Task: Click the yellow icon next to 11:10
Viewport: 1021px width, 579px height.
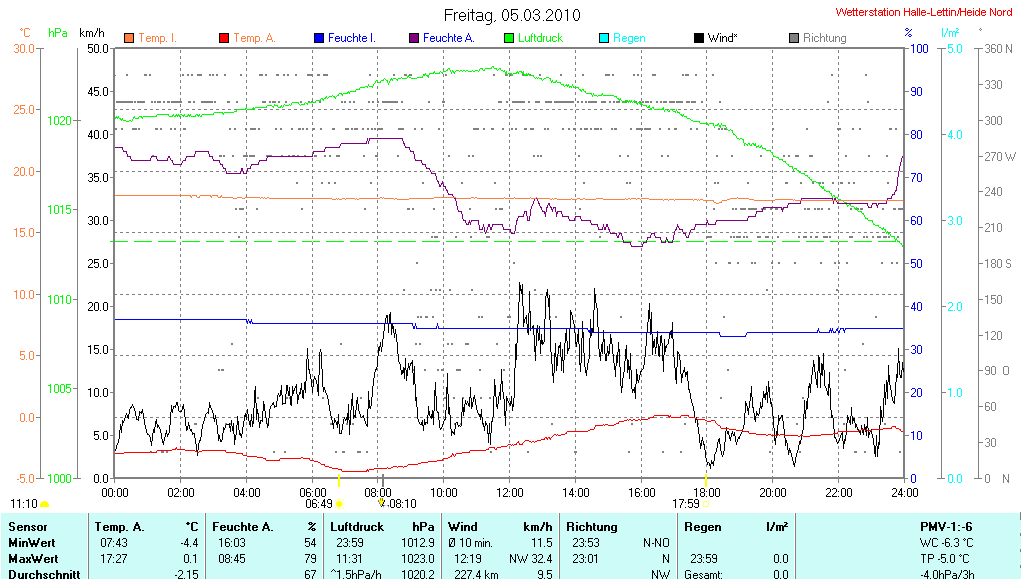Action: pyautogui.click(x=45, y=504)
